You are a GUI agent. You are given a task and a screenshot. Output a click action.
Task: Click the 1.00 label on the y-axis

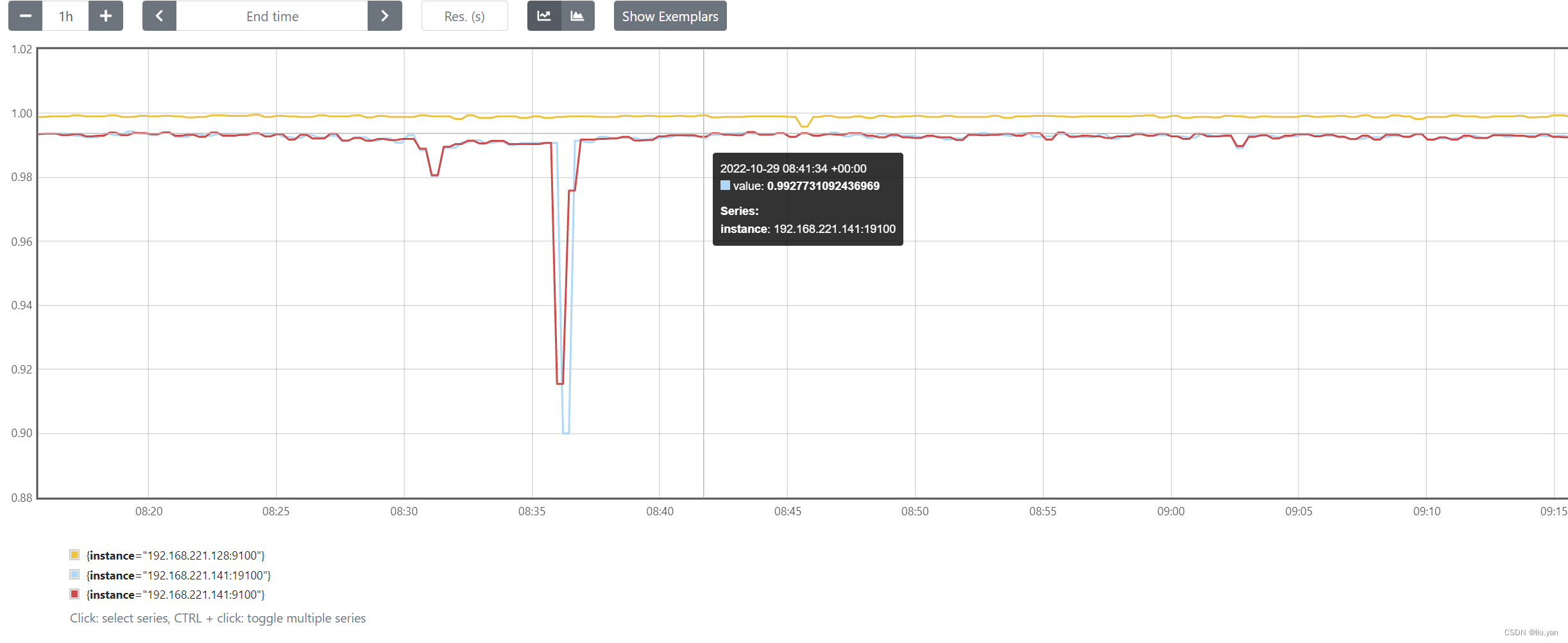[22, 114]
